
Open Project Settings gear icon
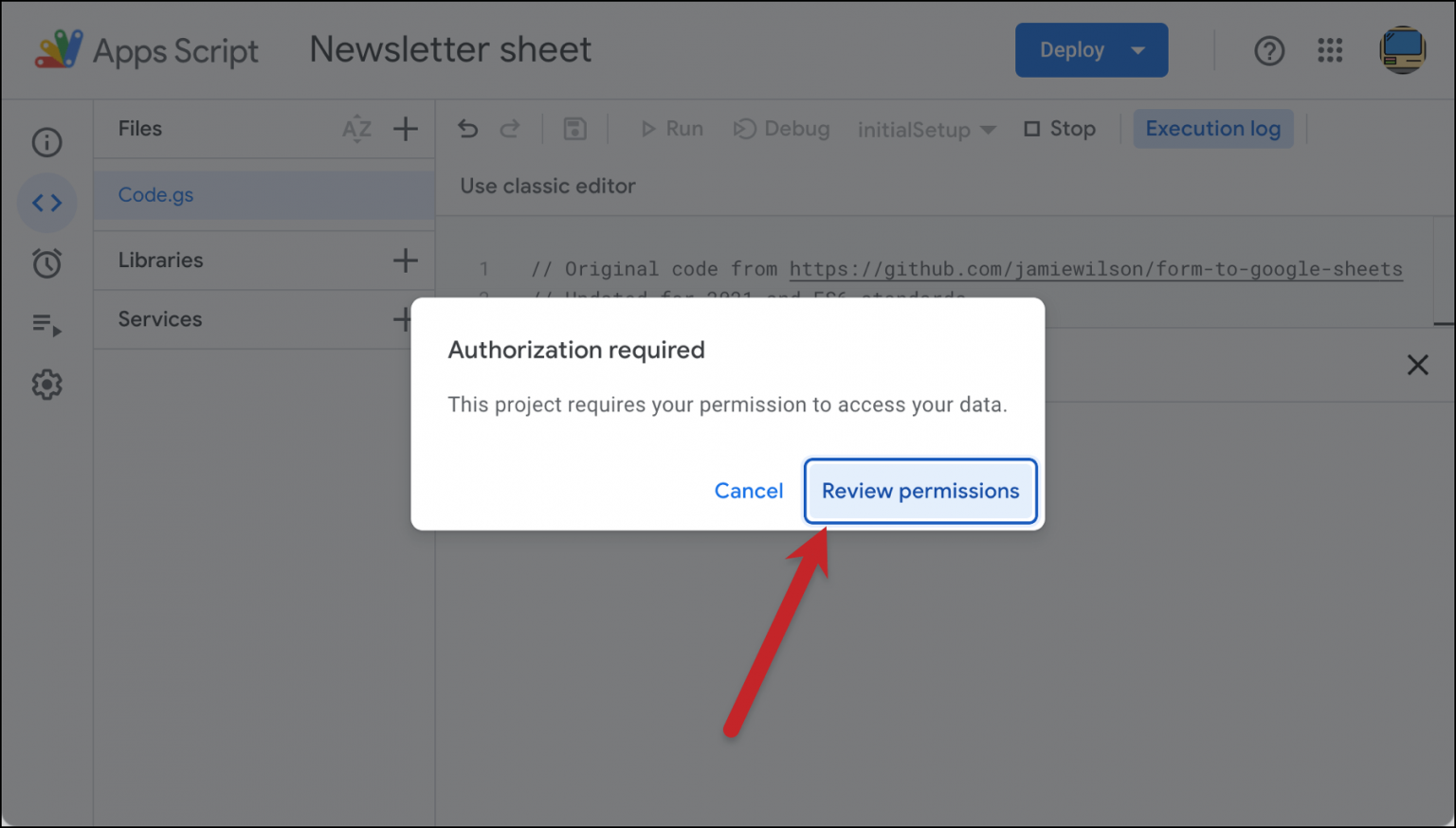(46, 384)
